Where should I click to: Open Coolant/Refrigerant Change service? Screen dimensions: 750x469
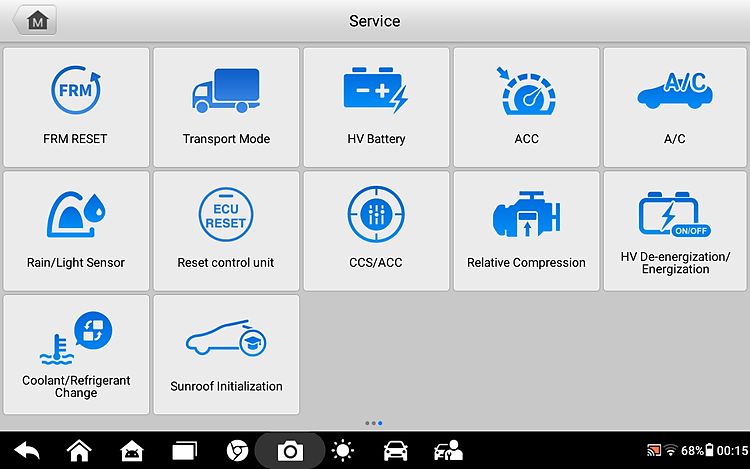tap(76, 354)
